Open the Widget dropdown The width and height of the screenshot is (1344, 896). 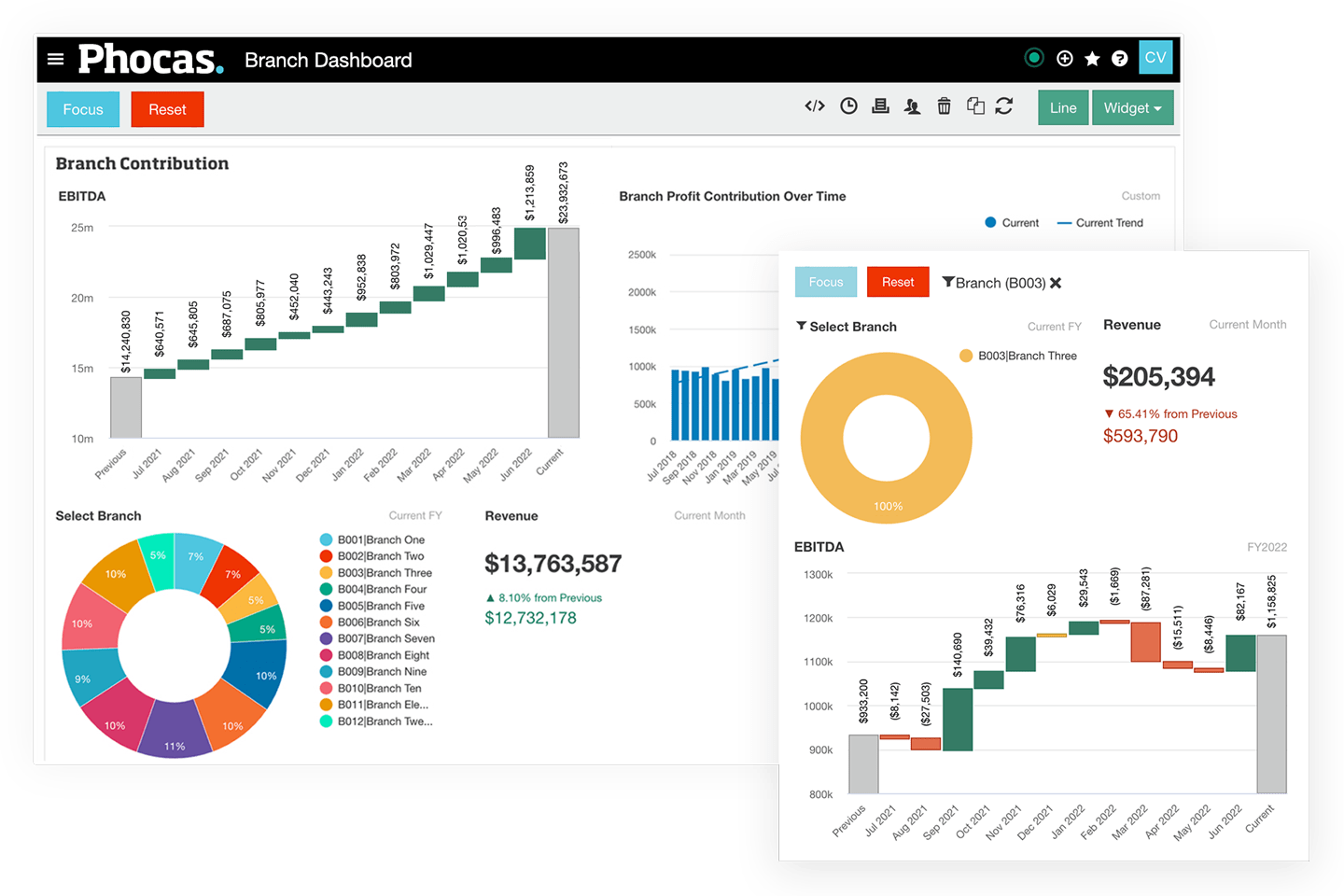1132,107
